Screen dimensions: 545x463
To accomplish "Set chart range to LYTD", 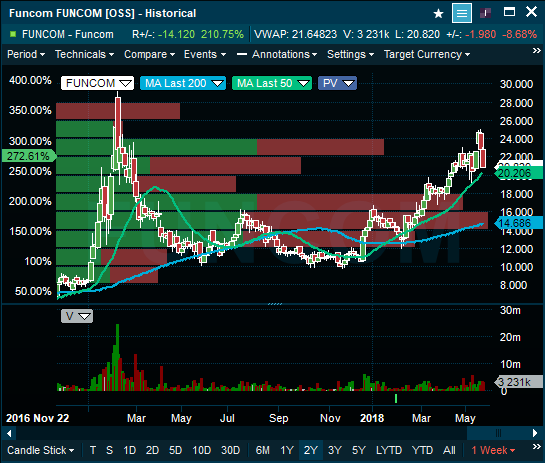I will [389, 450].
